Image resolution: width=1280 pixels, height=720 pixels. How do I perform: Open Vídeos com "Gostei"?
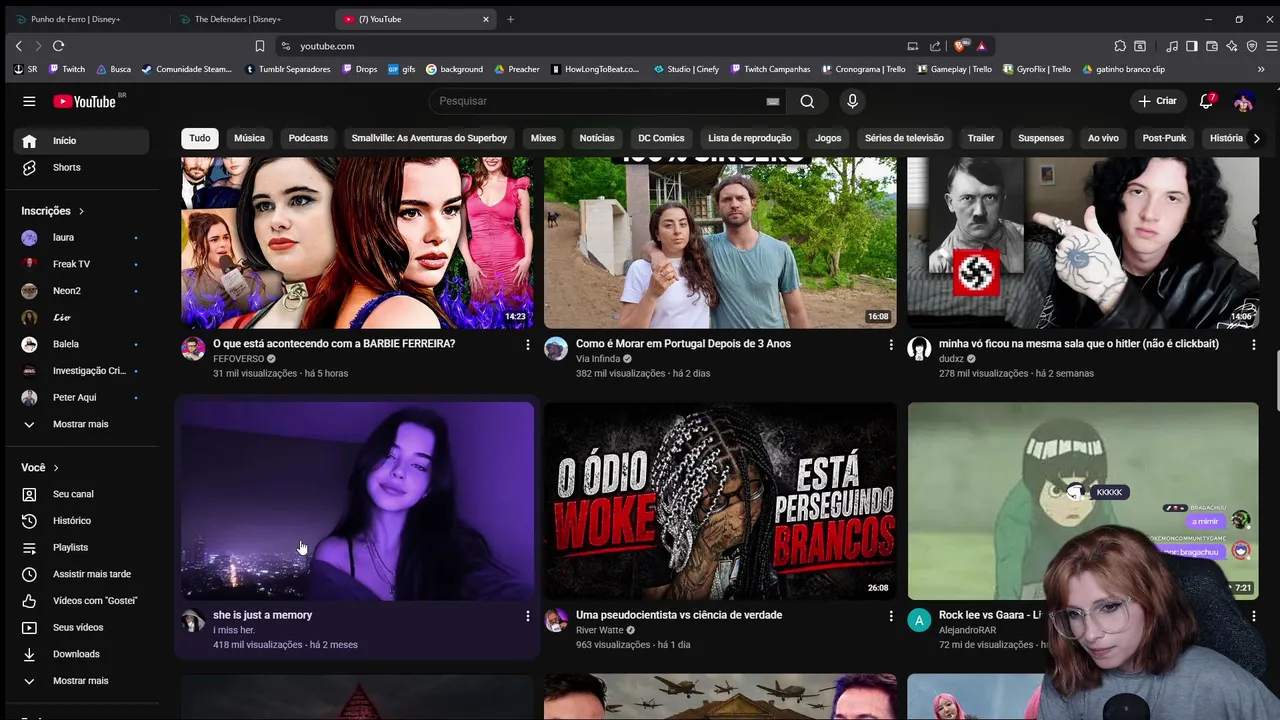[81, 601]
